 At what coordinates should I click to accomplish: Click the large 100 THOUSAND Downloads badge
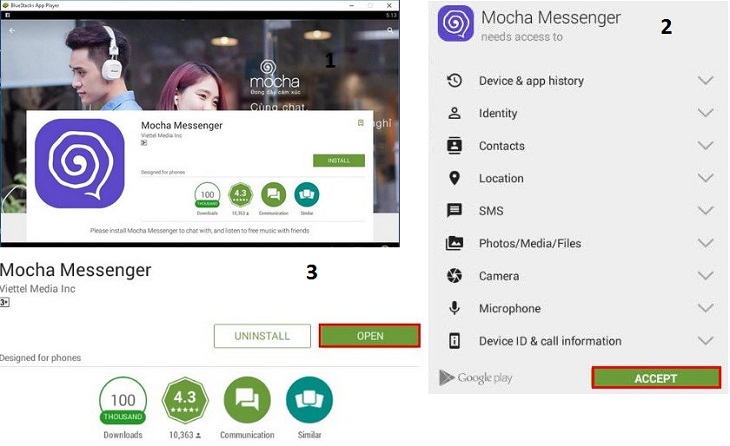[x=123, y=401]
